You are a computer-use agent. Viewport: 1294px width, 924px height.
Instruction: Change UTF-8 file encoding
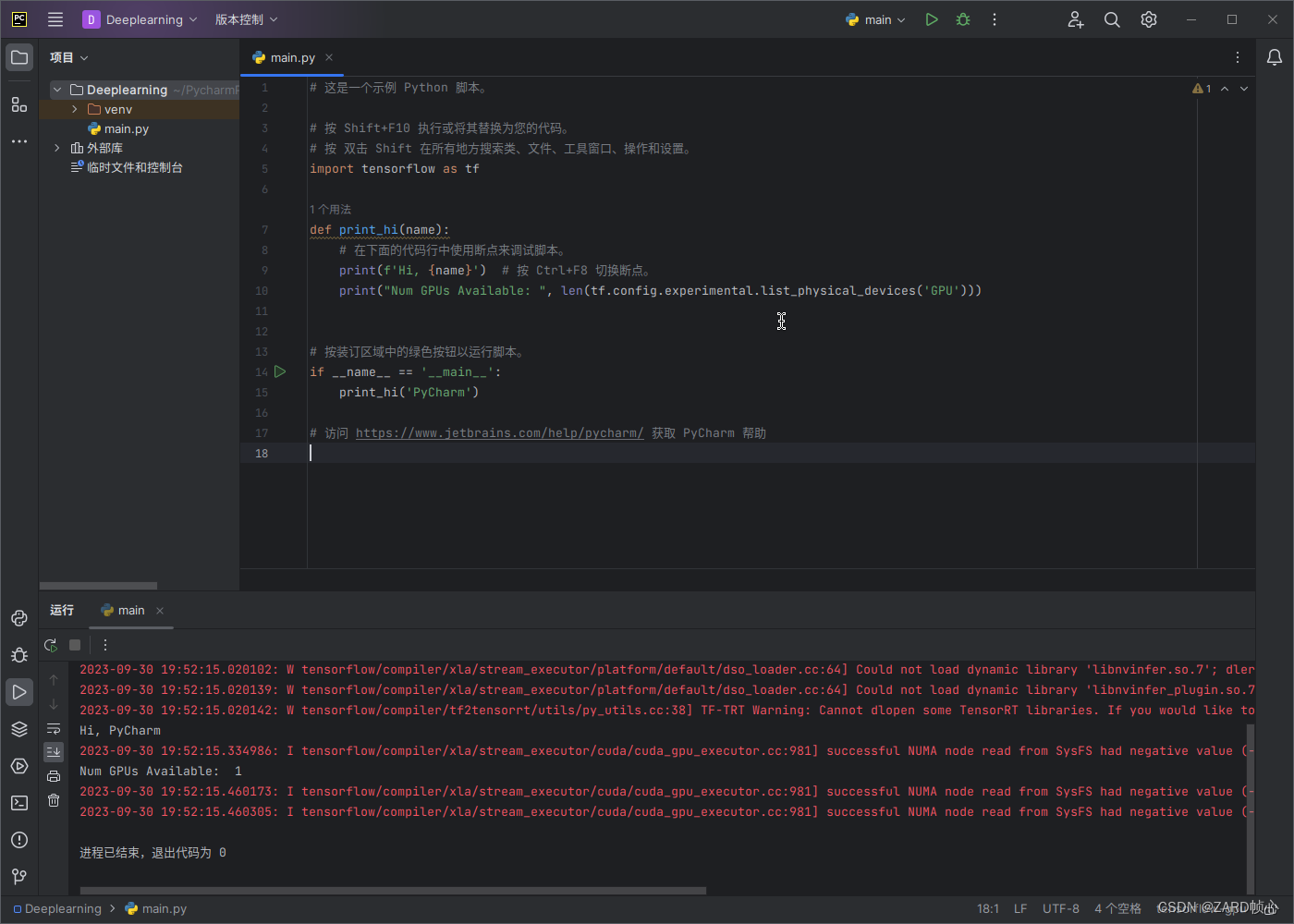(x=1061, y=909)
